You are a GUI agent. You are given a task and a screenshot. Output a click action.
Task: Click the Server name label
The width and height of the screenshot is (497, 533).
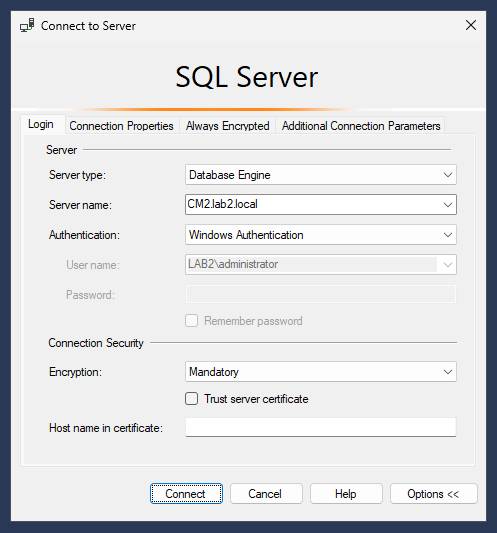80,205
